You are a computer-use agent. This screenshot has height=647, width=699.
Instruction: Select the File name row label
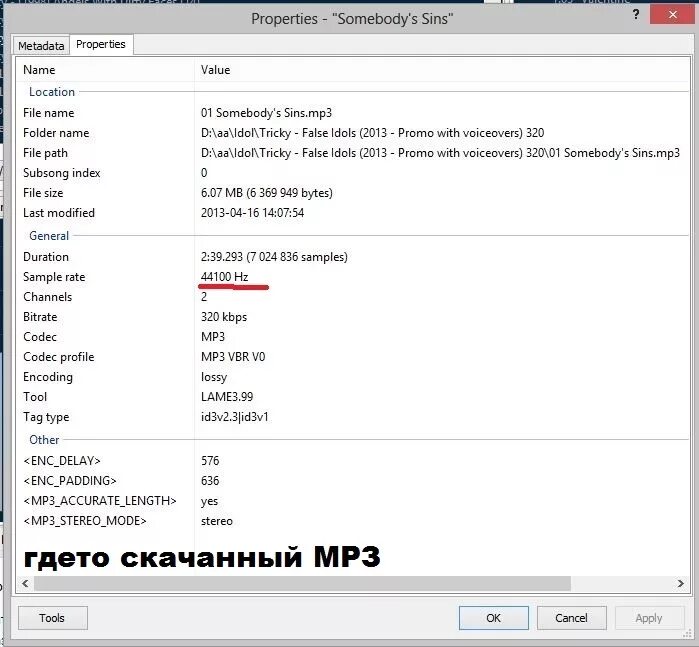point(49,113)
